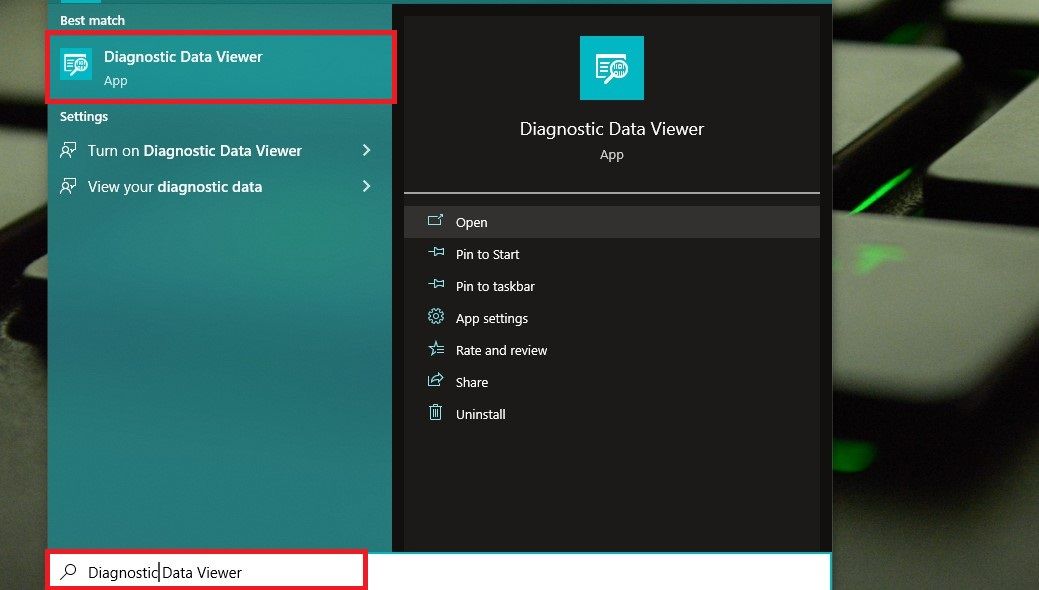The width and height of the screenshot is (1039, 590).
Task: Click the Uninstall trash can icon
Action: pyautogui.click(x=436, y=414)
